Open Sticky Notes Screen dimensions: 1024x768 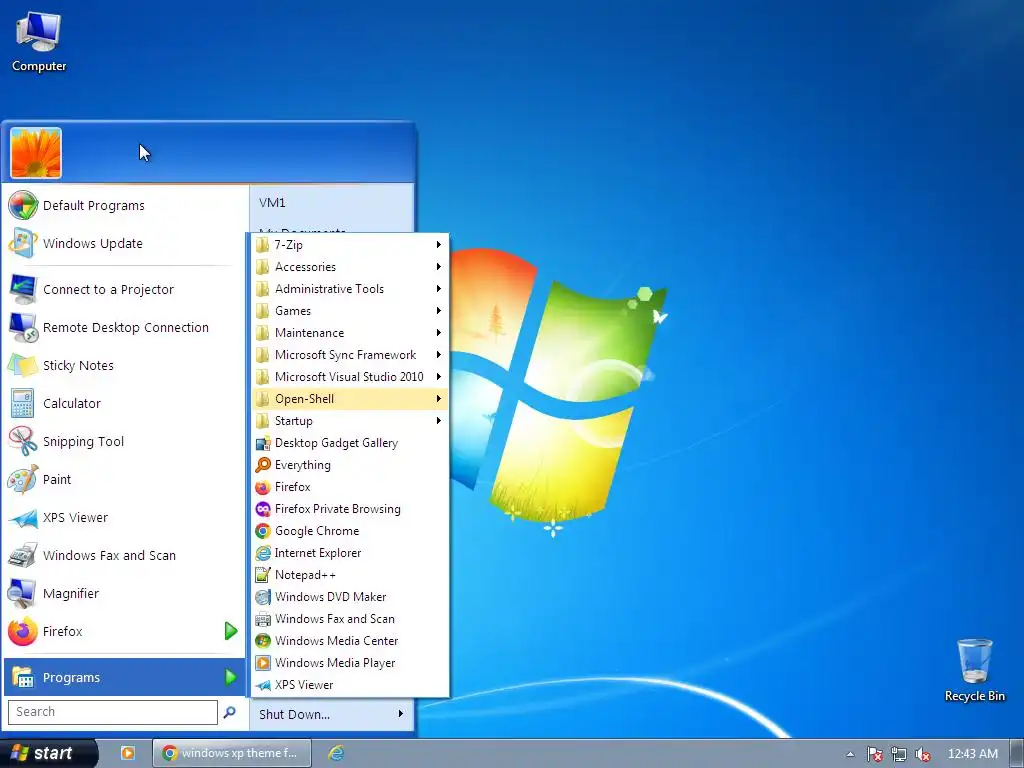click(x=123, y=366)
